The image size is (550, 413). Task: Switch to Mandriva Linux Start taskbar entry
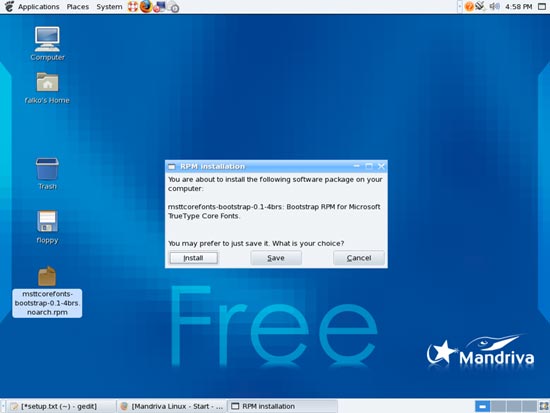[x=172, y=406]
